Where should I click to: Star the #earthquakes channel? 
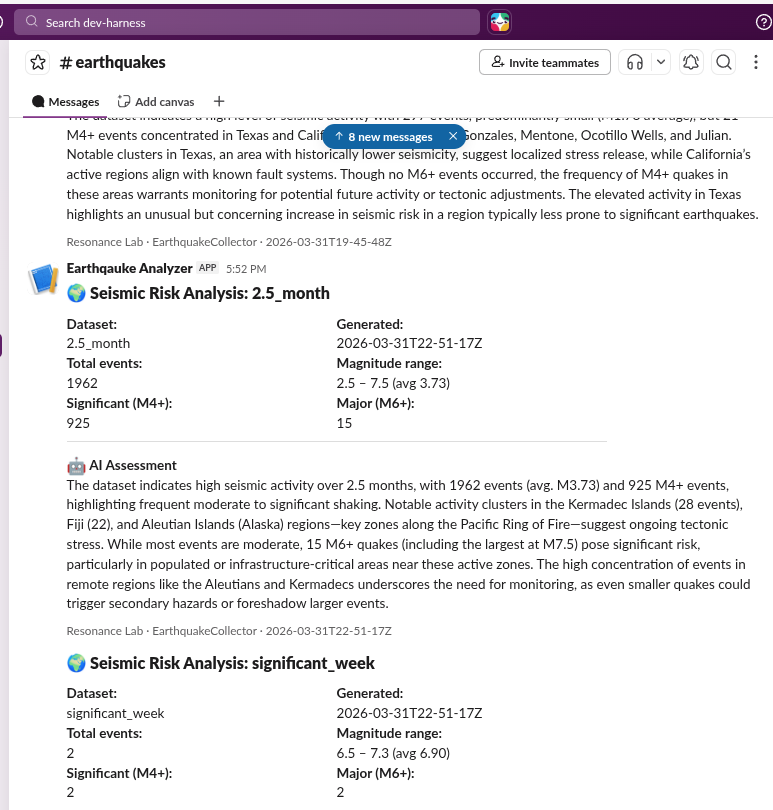pos(38,63)
